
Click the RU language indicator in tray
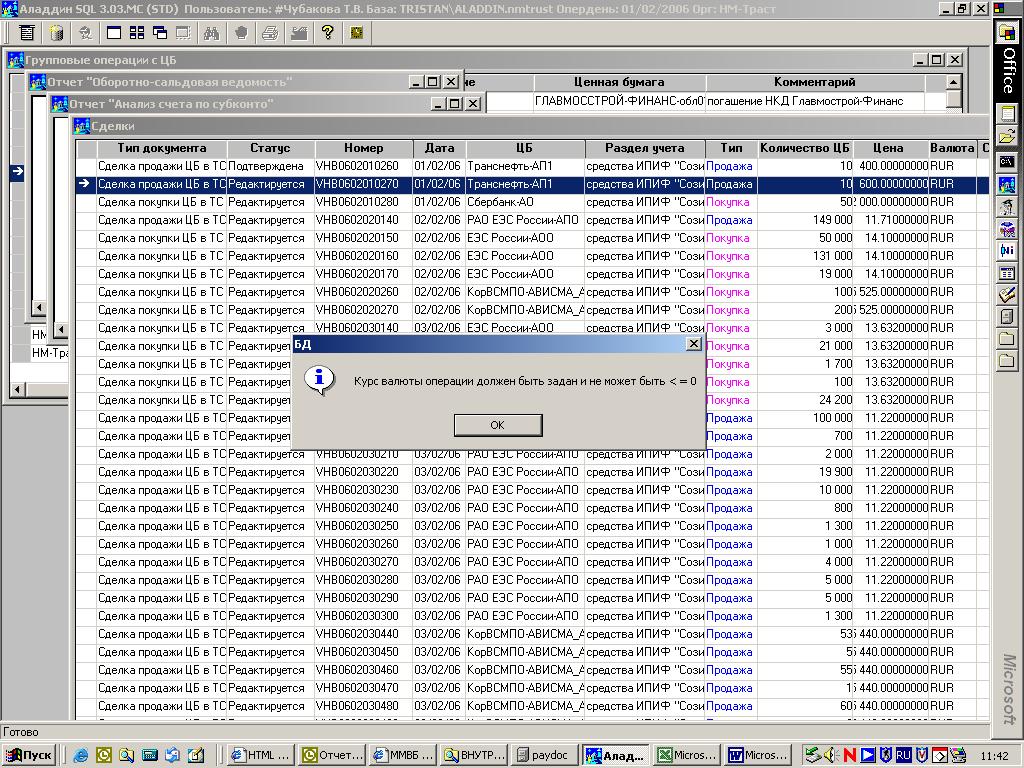coord(903,755)
